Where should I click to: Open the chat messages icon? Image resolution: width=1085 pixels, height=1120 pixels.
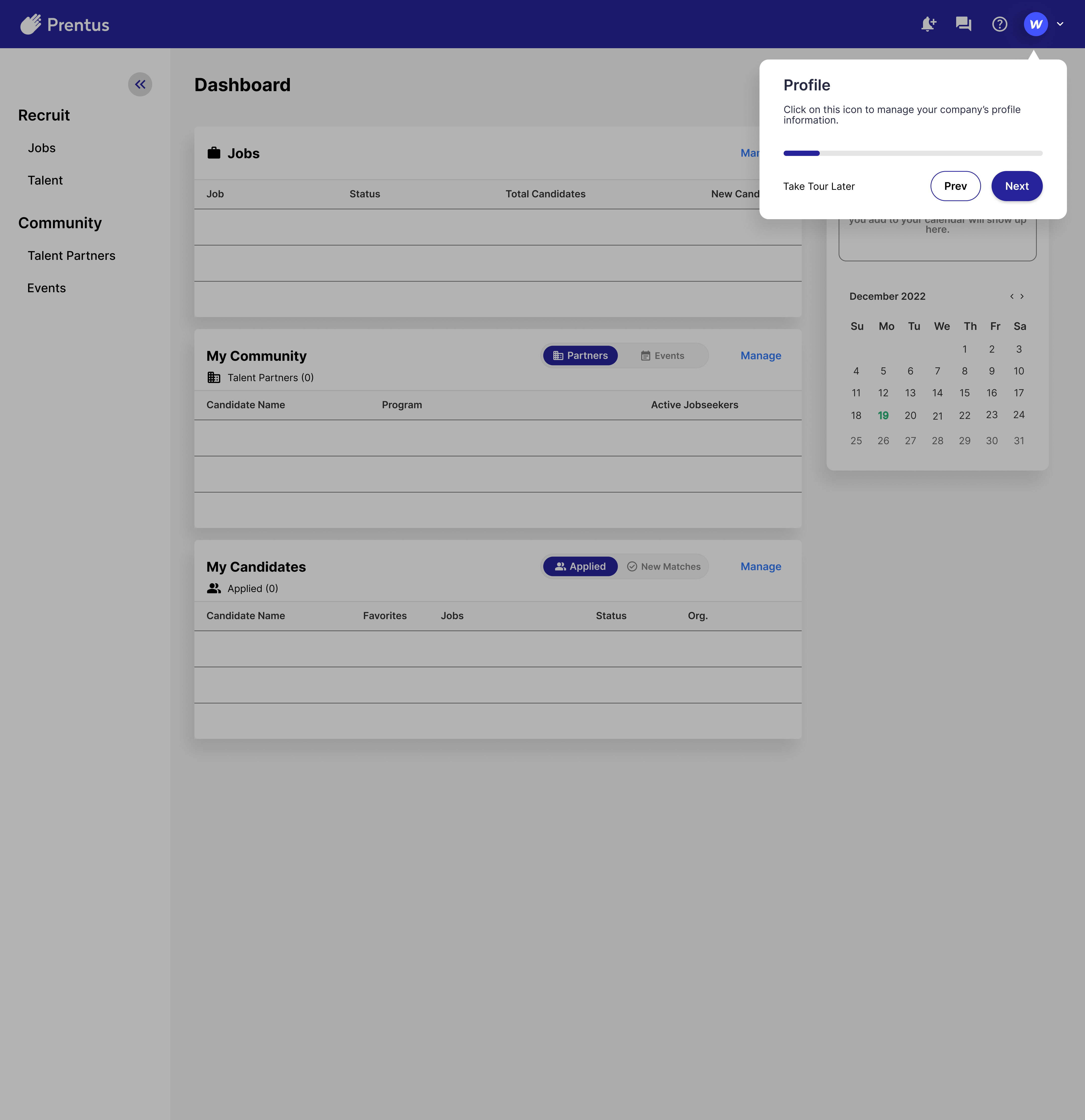(964, 24)
